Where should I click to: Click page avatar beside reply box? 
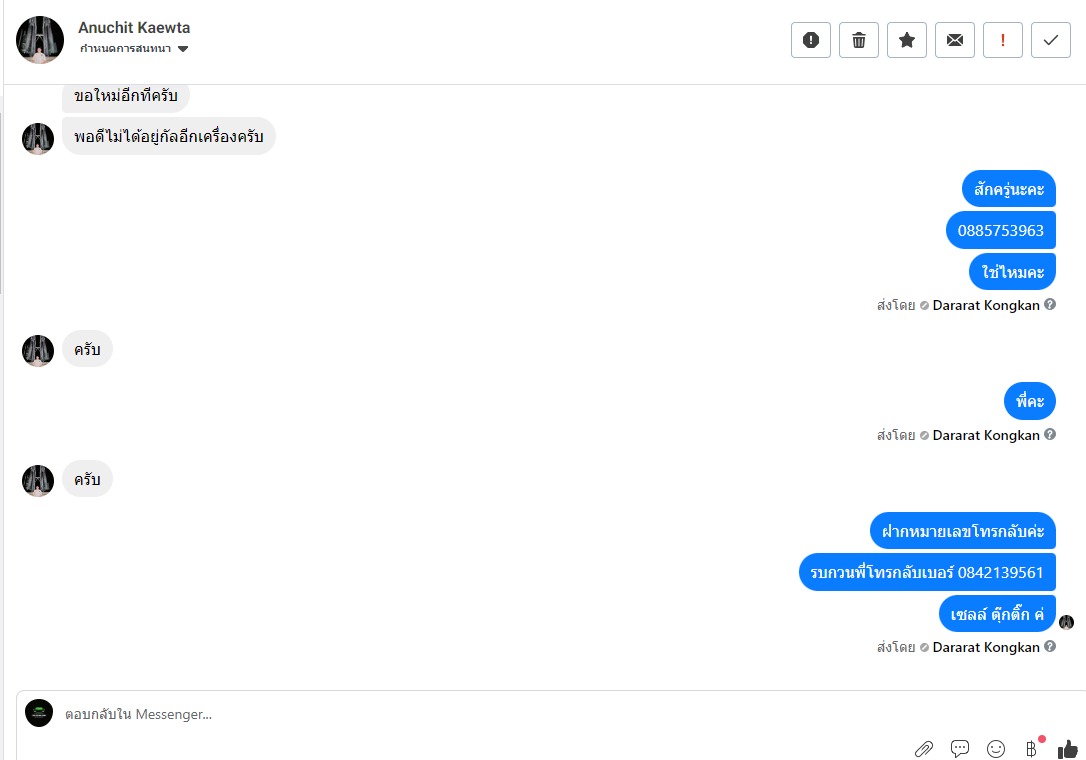click(39, 713)
